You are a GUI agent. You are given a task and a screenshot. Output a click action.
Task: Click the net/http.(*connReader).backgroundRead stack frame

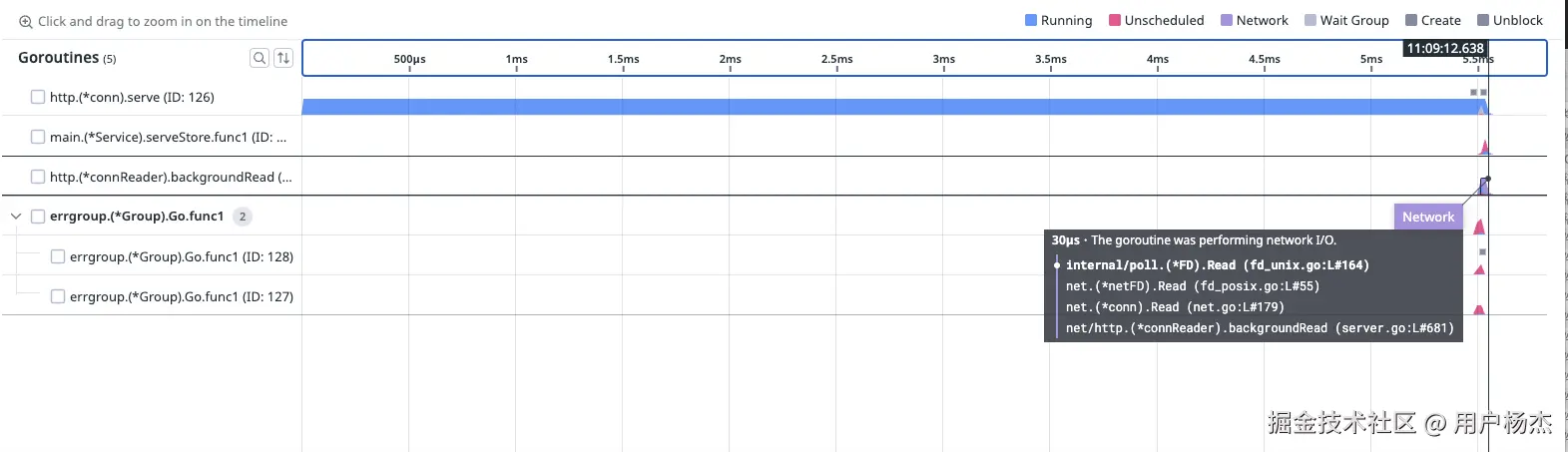1259,328
